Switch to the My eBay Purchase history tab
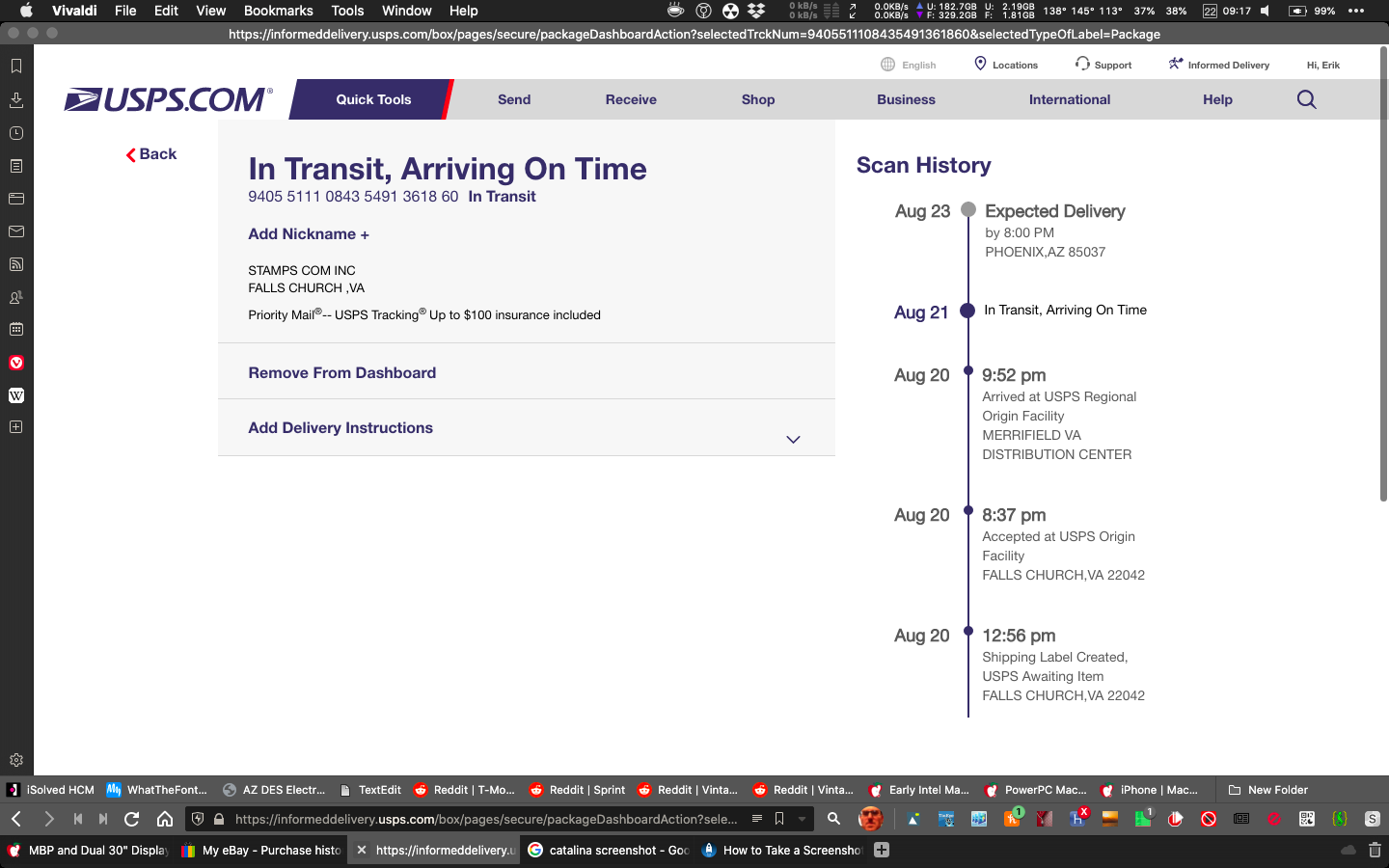 [260, 850]
